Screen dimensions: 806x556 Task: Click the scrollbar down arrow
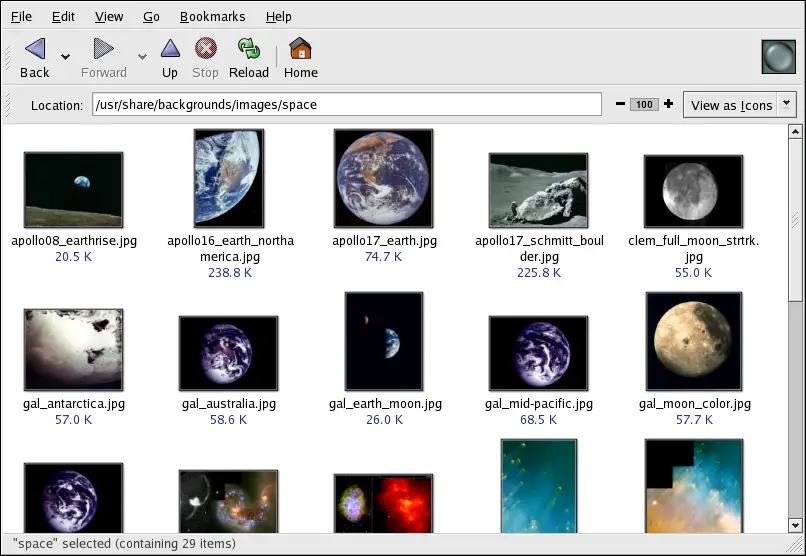pos(795,527)
